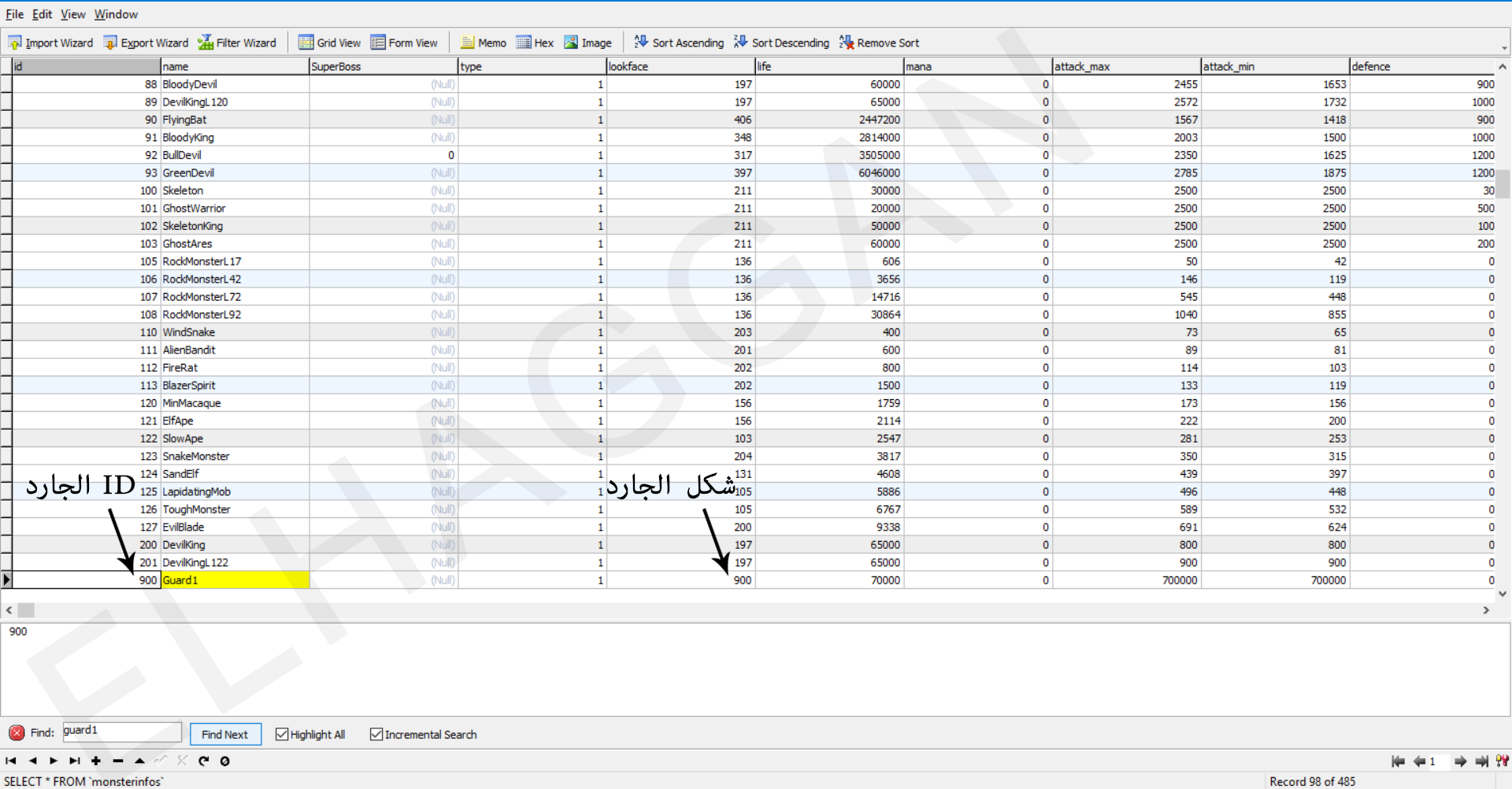This screenshot has width=1512, height=789.
Task: Click the row selector for Guard1
Action: (6, 580)
